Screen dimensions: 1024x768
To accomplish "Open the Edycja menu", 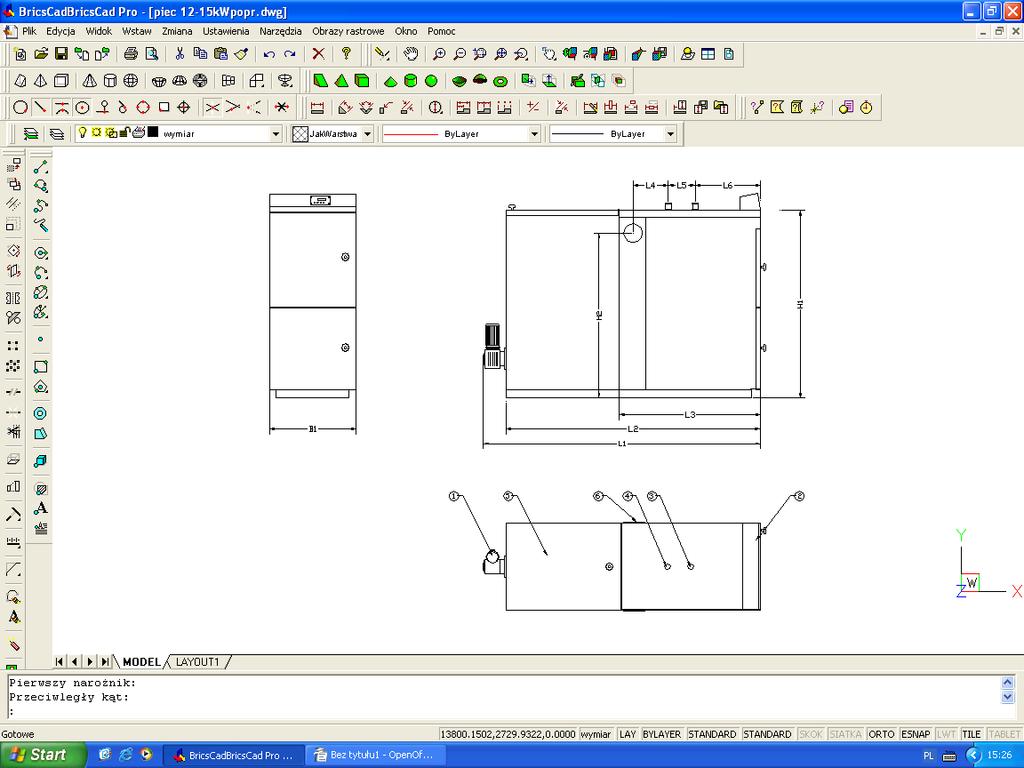I will click(x=61, y=31).
